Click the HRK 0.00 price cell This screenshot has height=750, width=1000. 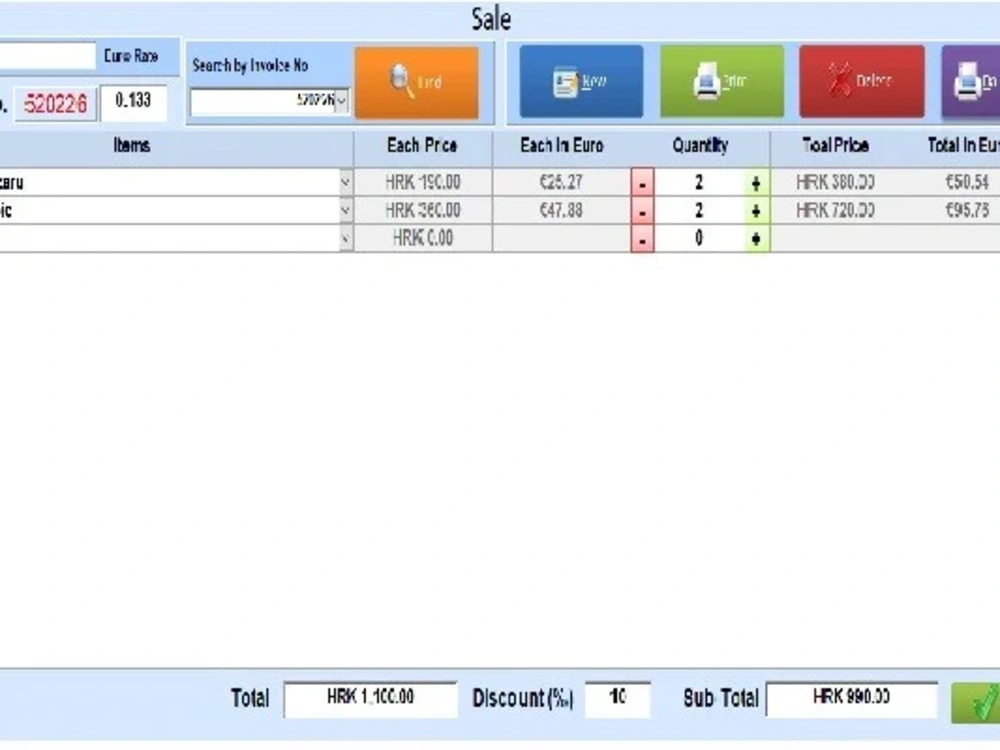[423, 239]
